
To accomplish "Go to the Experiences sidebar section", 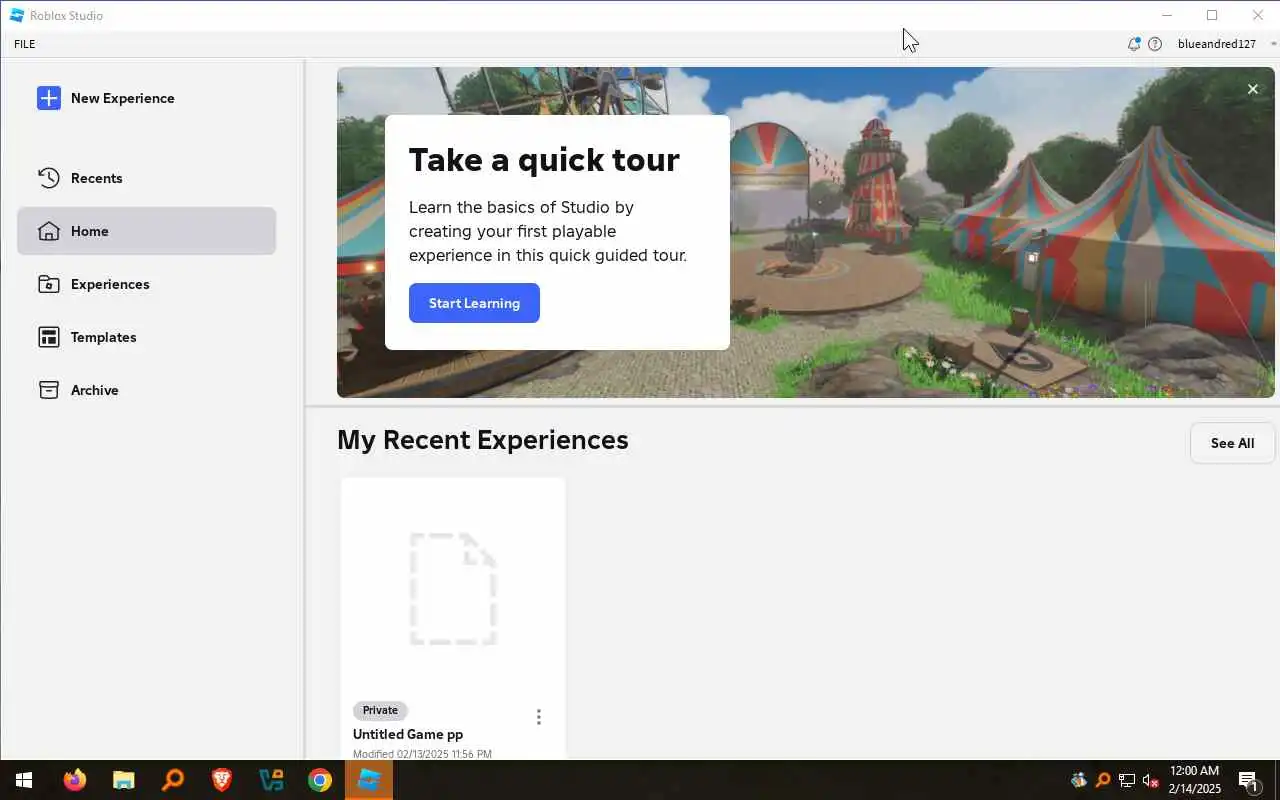I will (x=146, y=284).
